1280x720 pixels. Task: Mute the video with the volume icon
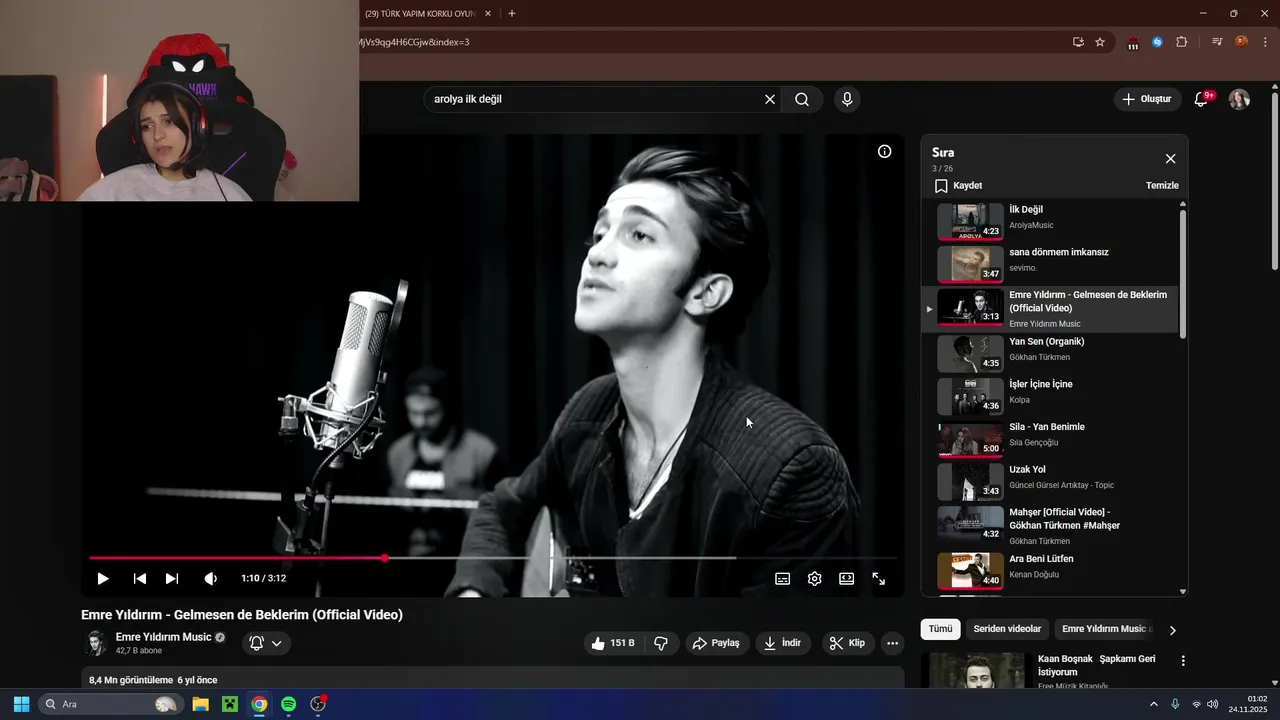(210, 578)
